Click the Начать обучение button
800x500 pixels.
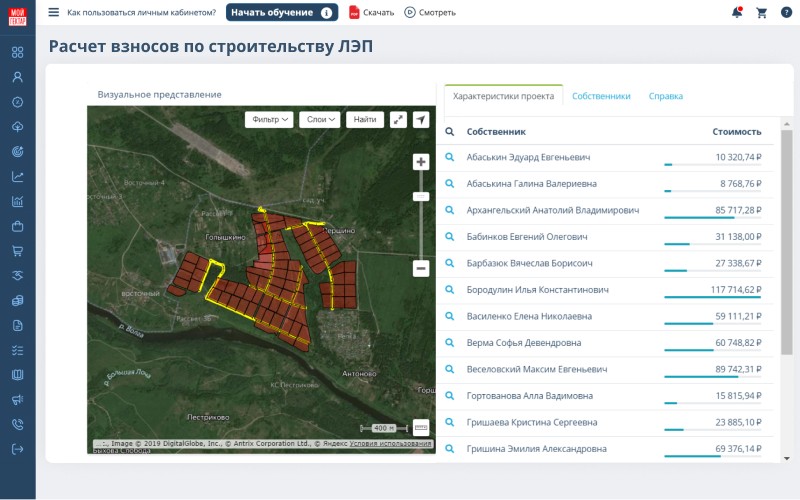[281, 12]
